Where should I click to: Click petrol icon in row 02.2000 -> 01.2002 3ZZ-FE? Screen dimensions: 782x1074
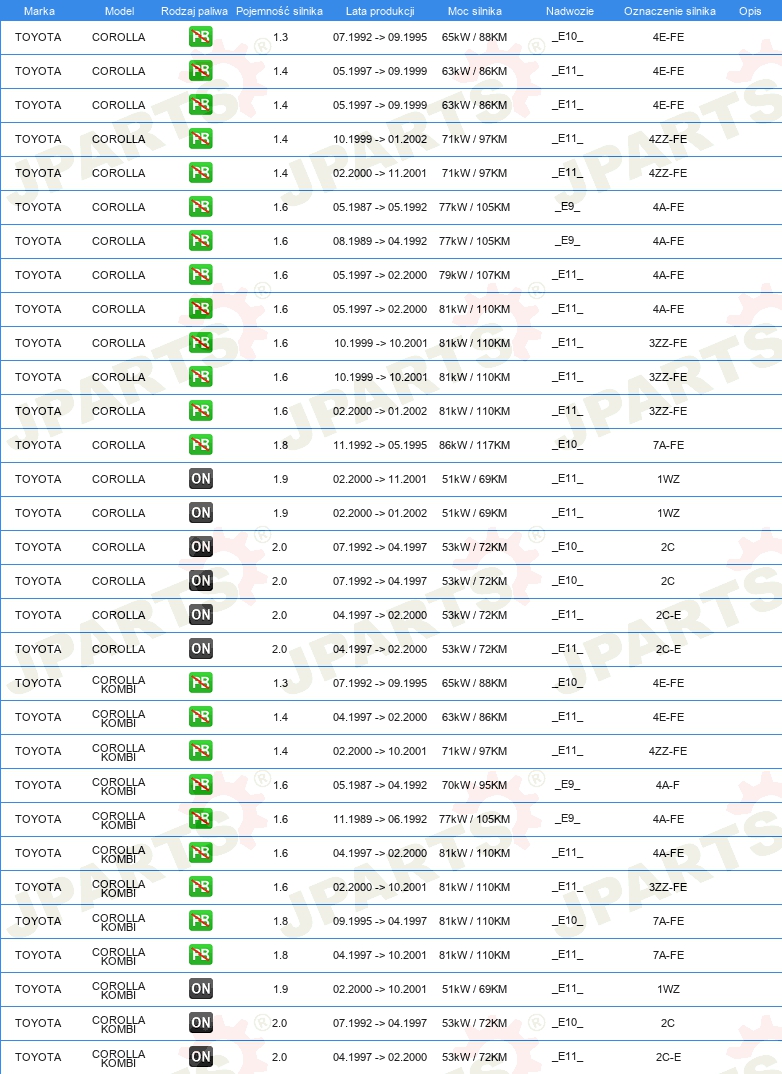tap(201, 411)
